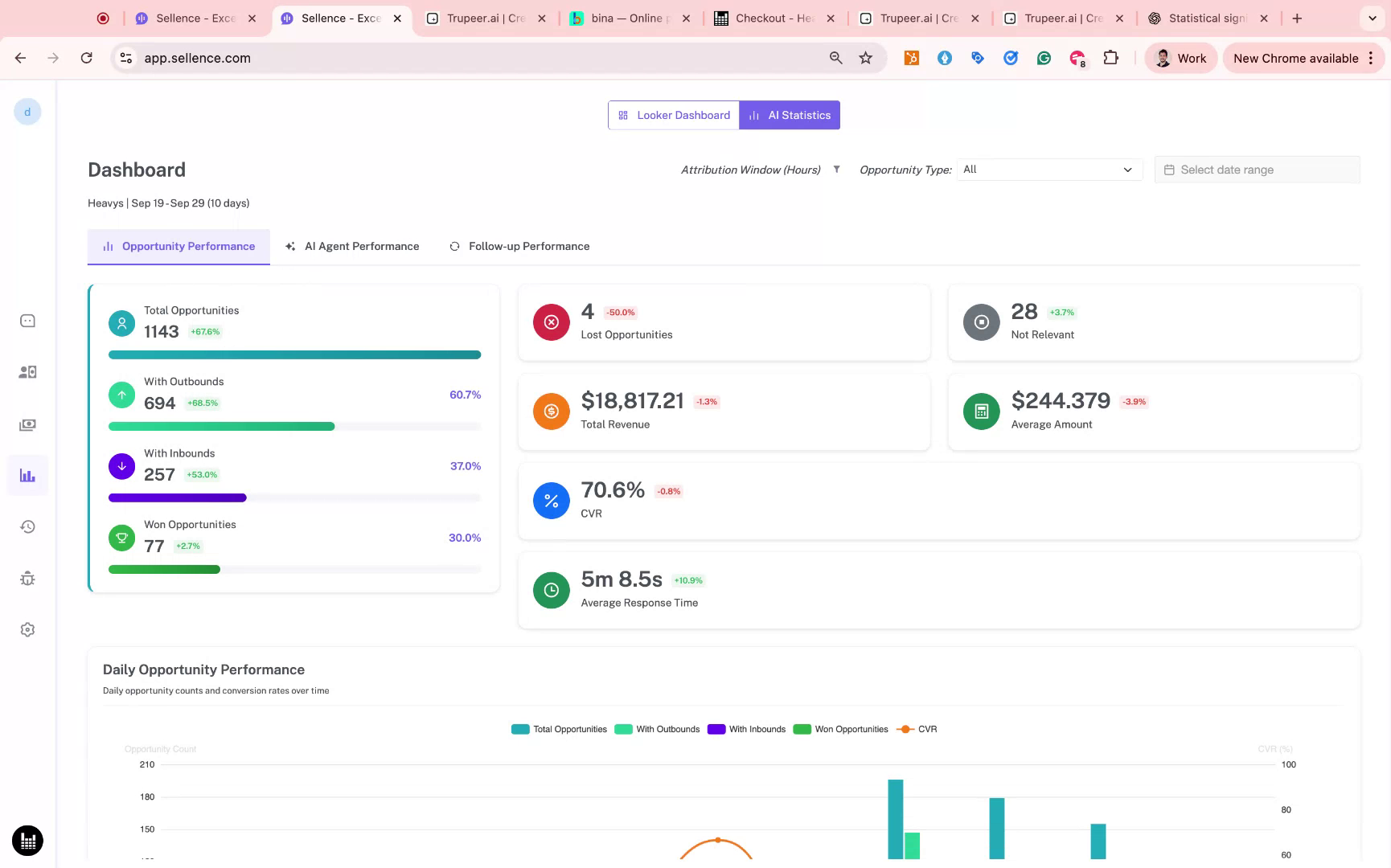
Task: Click the Looker Dashboard button
Action: pyautogui.click(x=674, y=115)
